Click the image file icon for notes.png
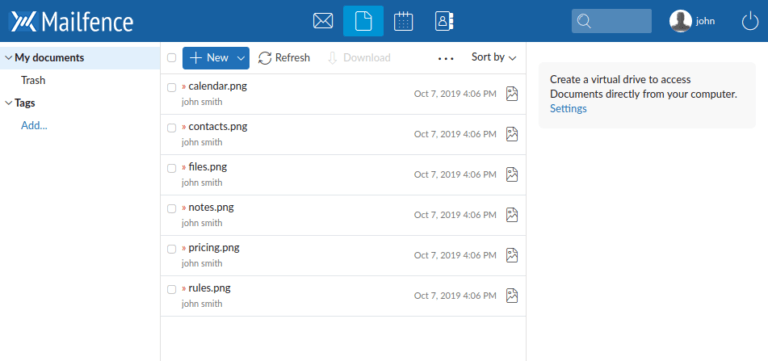768x361 pixels. tap(512, 215)
